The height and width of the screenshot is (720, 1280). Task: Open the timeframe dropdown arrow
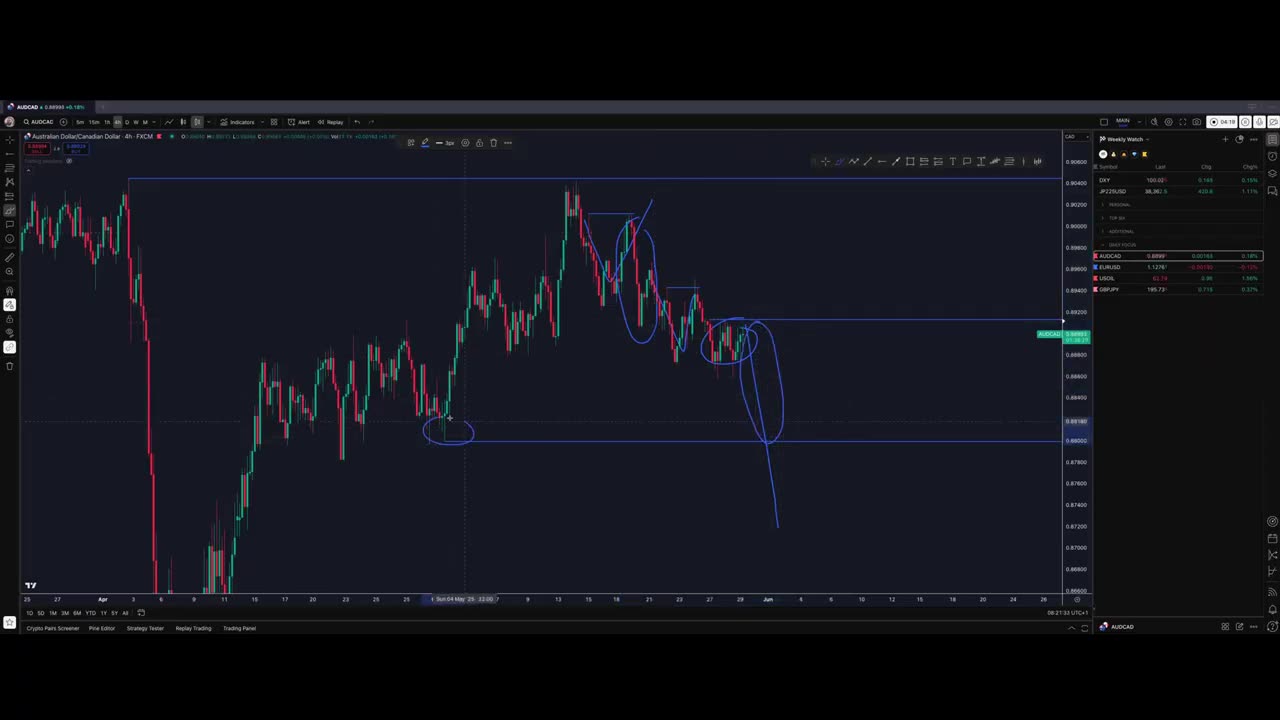click(x=156, y=122)
